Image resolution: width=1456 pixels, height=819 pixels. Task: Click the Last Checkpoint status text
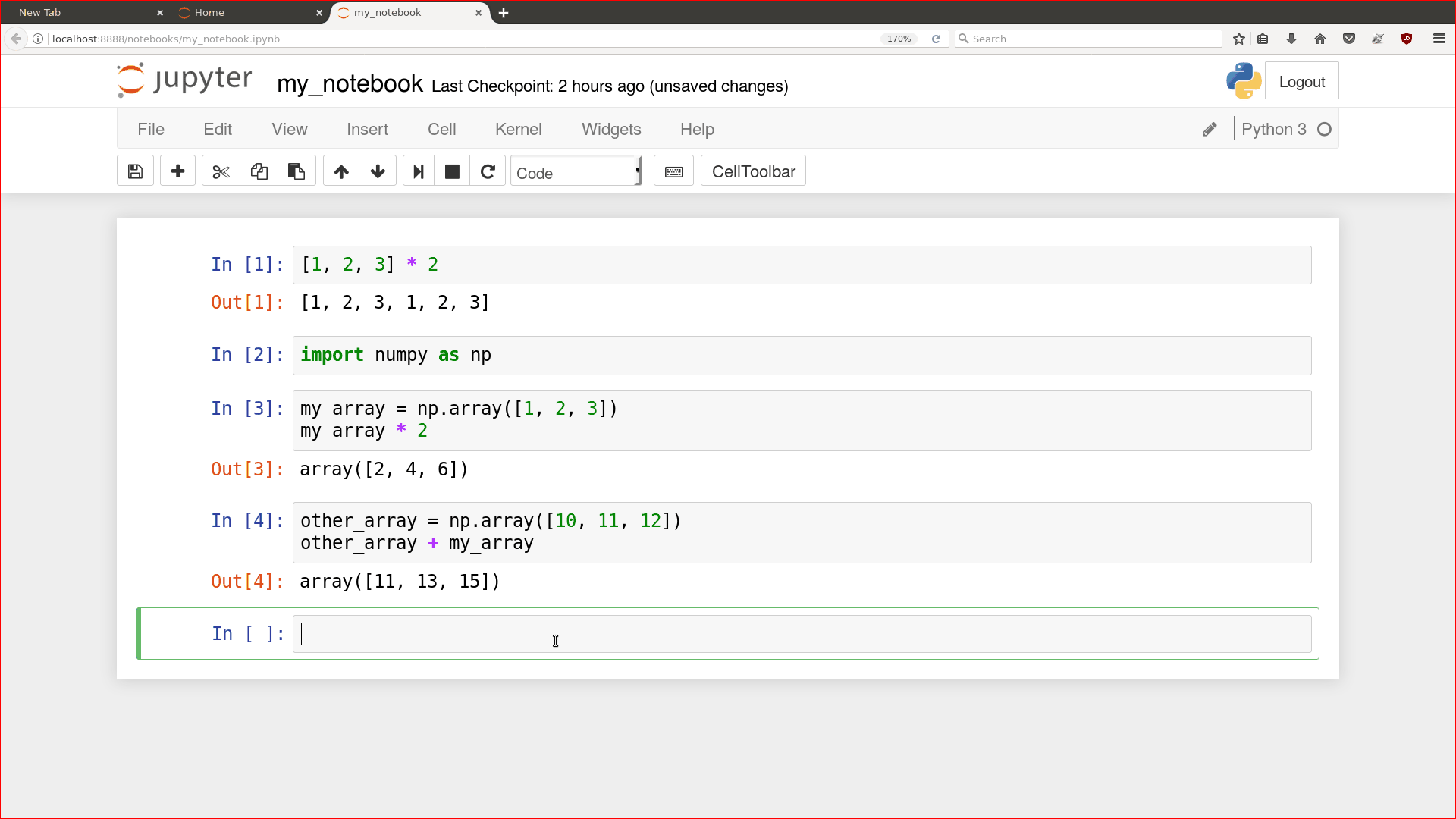click(x=610, y=86)
